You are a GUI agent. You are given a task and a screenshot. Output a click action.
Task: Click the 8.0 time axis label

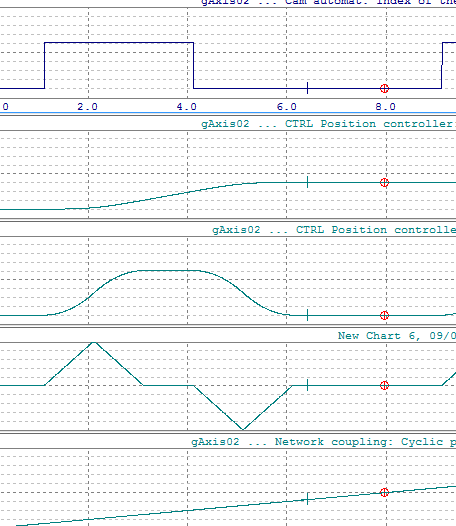[x=386, y=107]
